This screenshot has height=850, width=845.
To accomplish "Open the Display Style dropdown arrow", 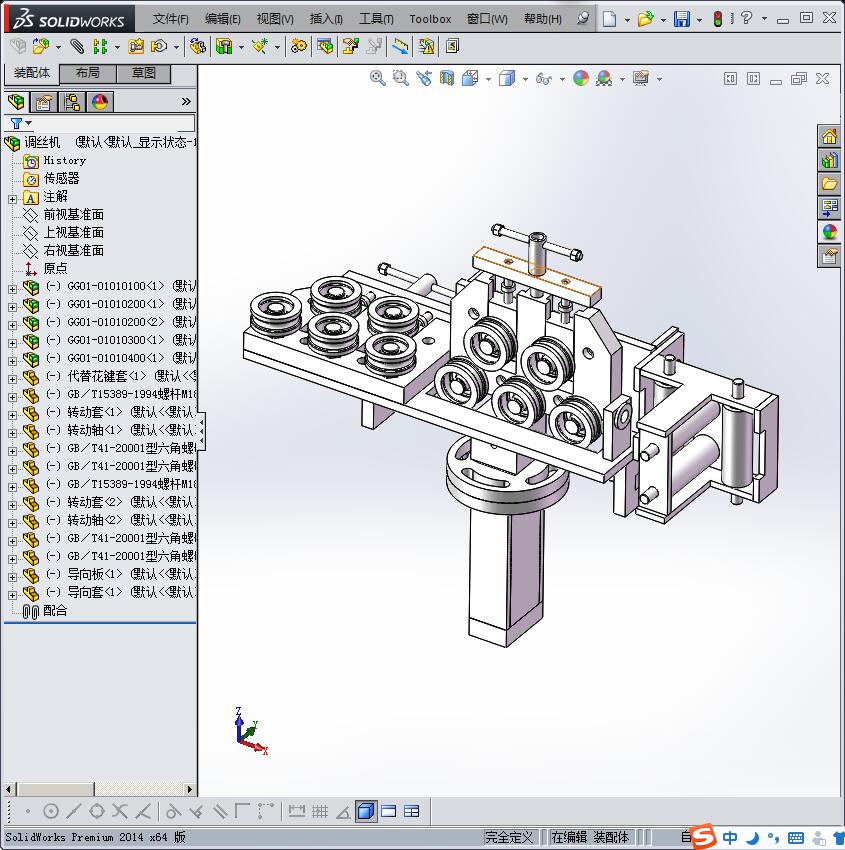I will (x=525, y=79).
